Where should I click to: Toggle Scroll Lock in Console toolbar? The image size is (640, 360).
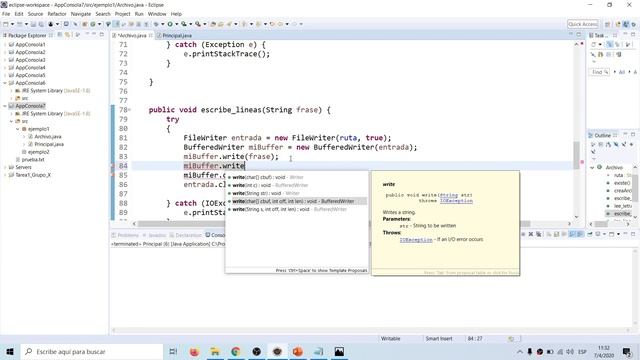(556, 234)
